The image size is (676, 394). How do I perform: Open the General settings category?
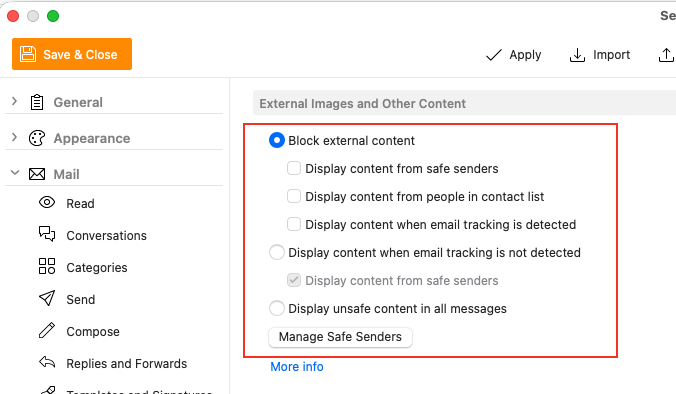[78, 103]
